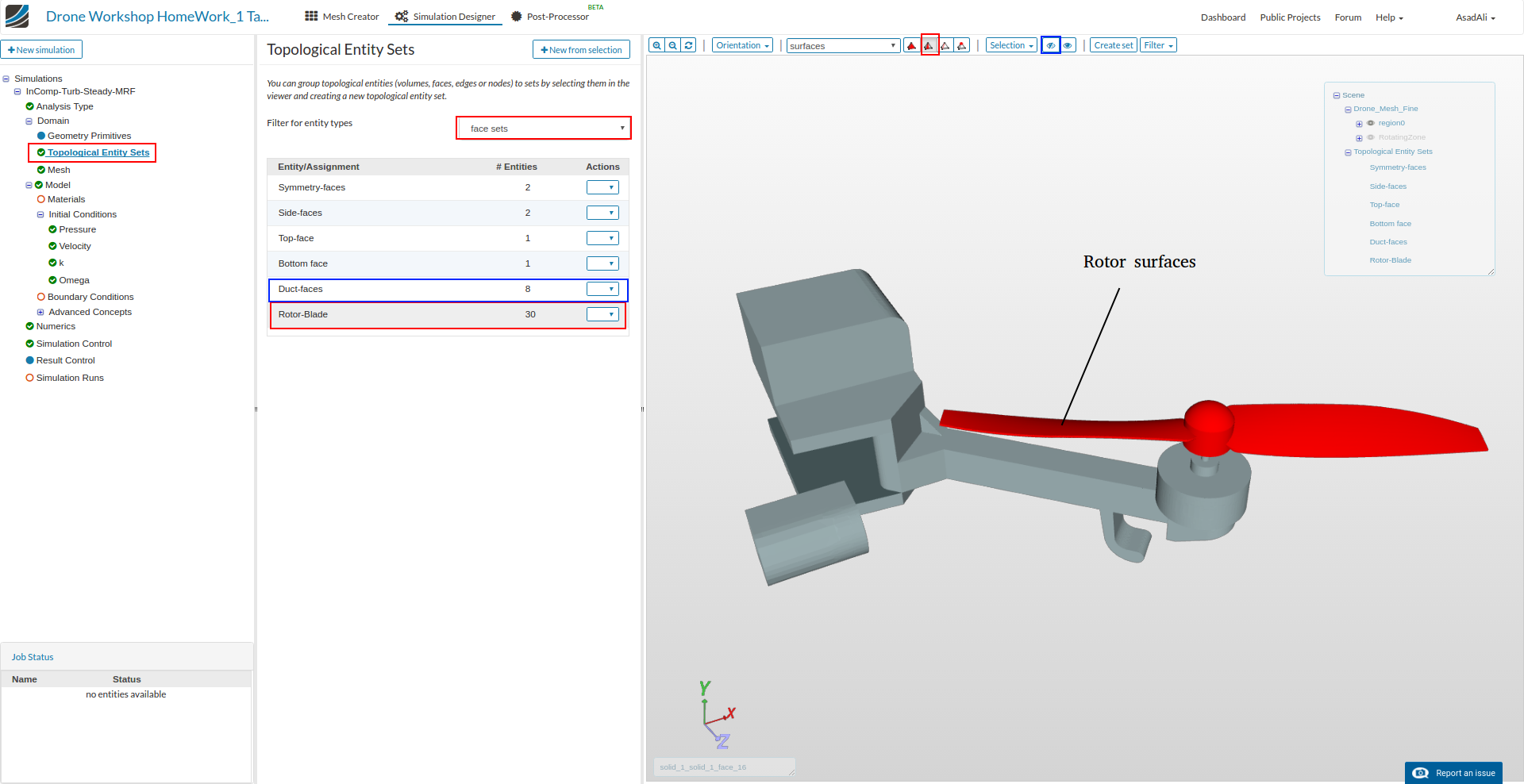Screen dimensions: 1524x784
Task: Collapse the Model tree node
Action: [x=29, y=185]
